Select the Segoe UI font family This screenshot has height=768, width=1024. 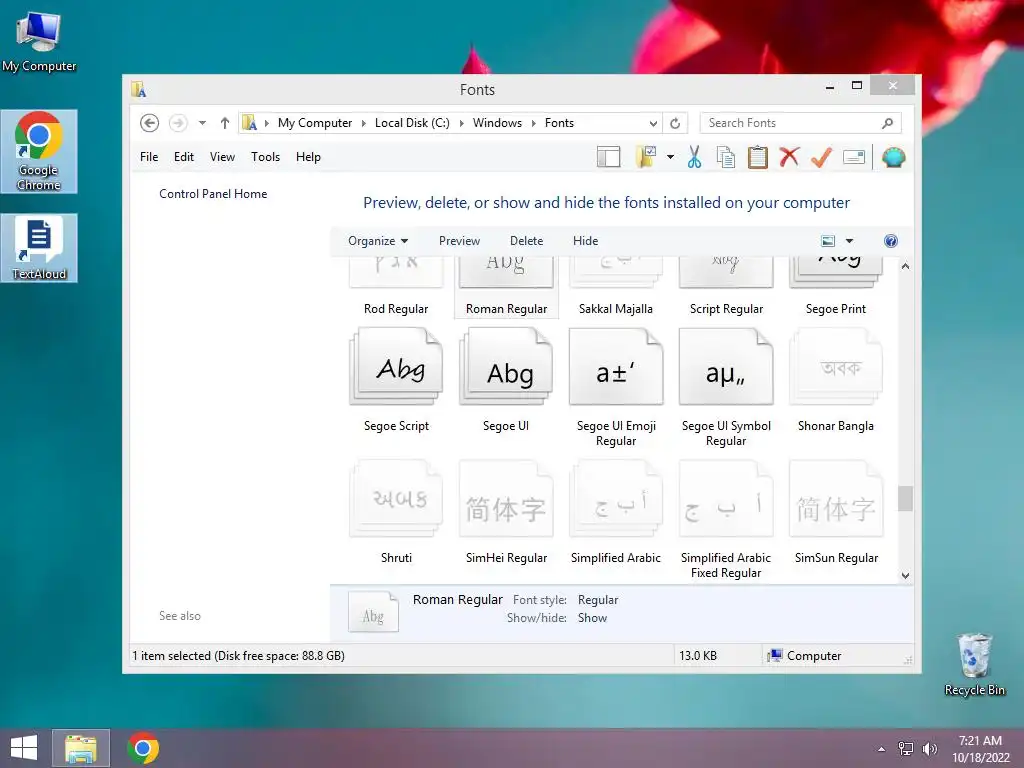506,381
